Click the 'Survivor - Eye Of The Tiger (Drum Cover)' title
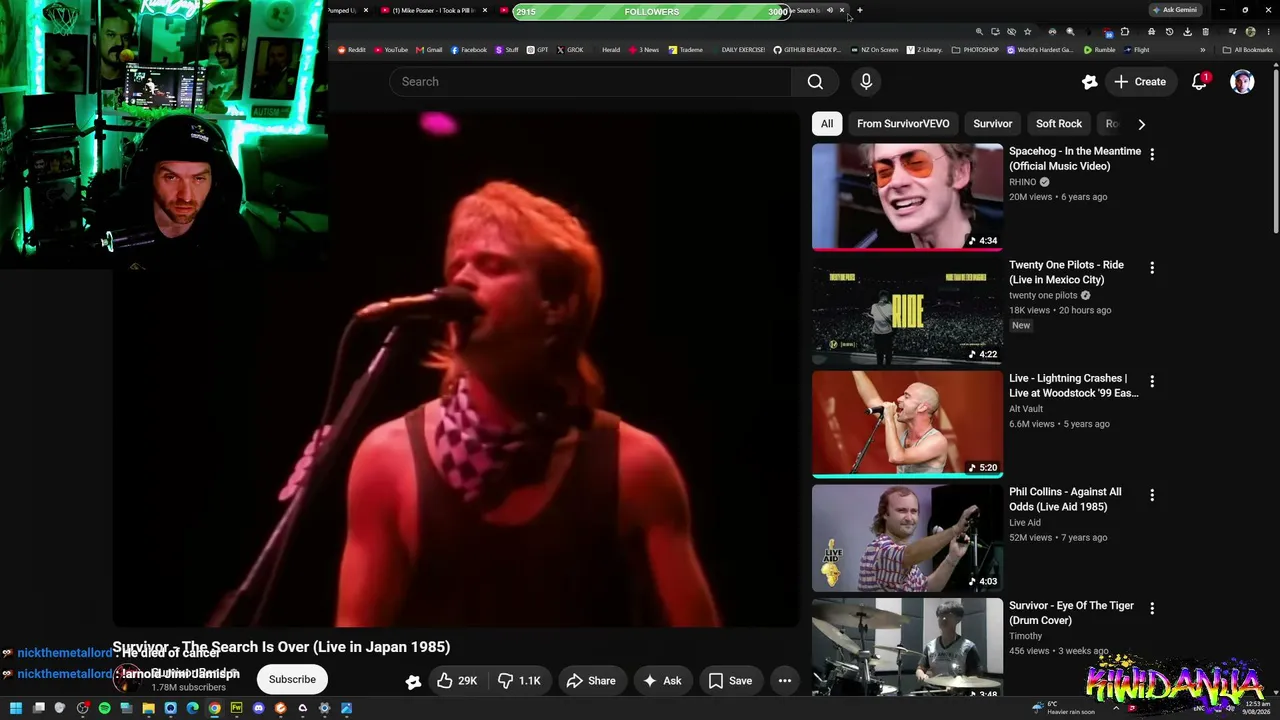Image resolution: width=1280 pixels, height=720 pixels. (1069, 613)
